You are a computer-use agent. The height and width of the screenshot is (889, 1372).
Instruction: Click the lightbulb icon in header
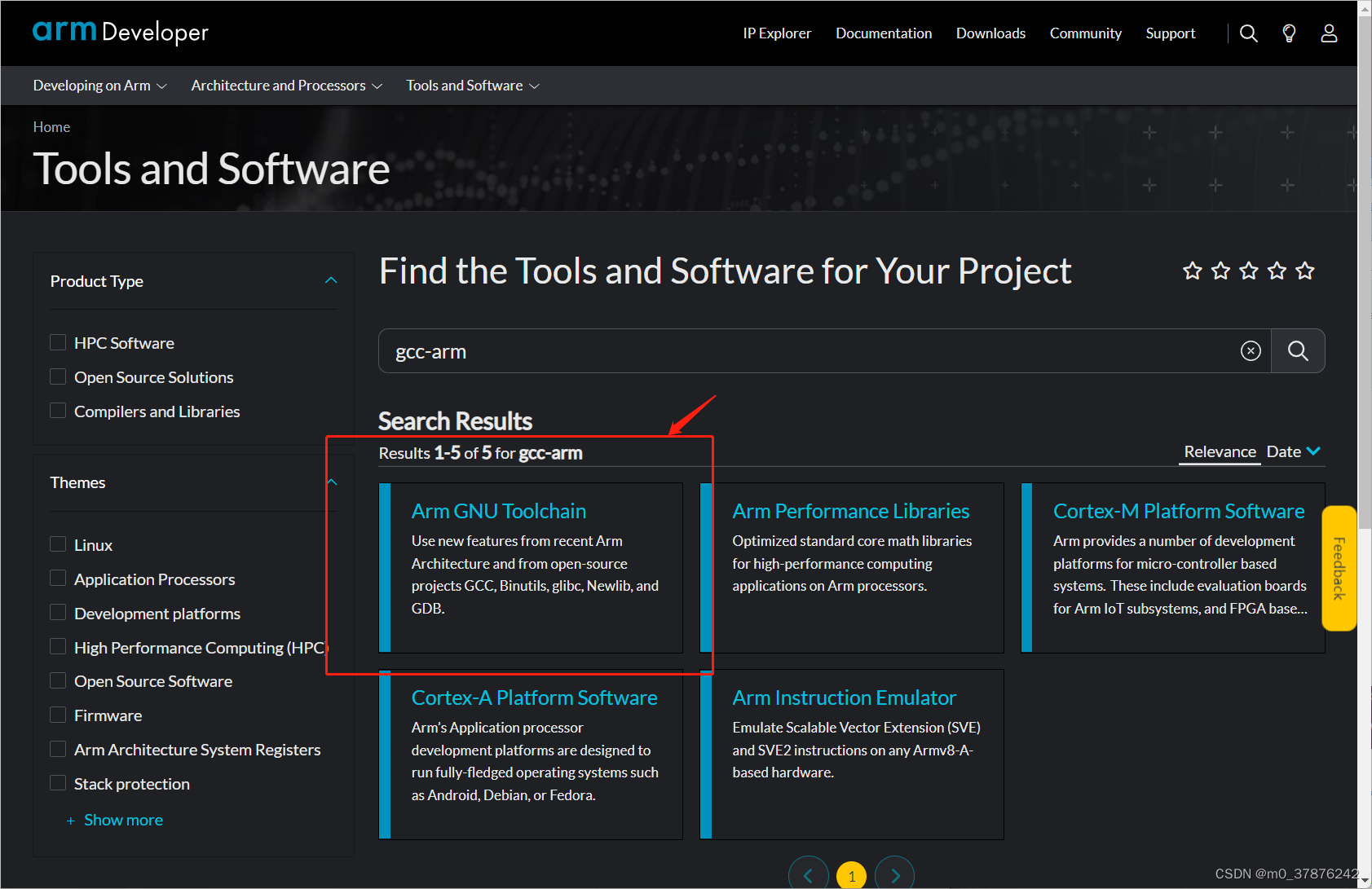coord(1289,33)
